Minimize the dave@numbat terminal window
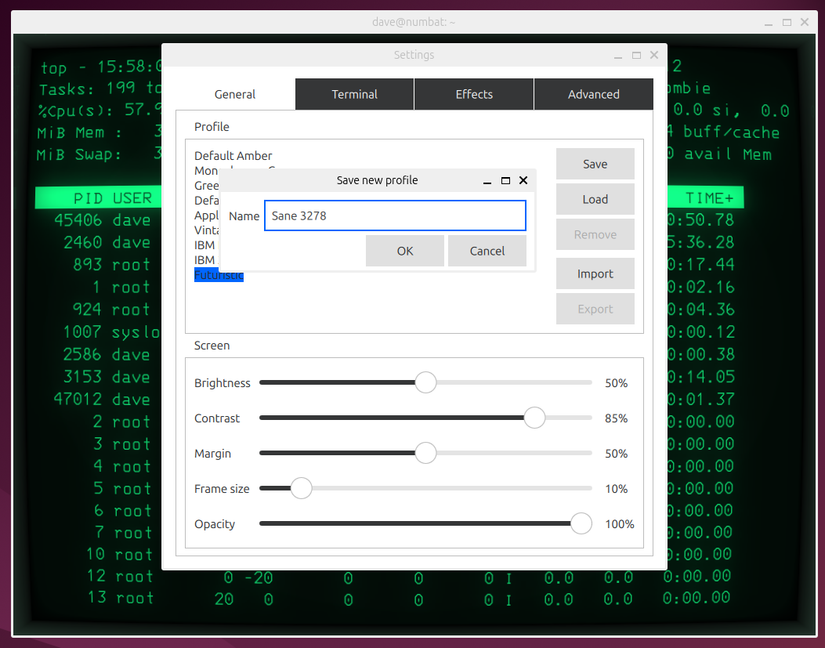825x648 pixels. pyautogui.click(x=769, y=23)
